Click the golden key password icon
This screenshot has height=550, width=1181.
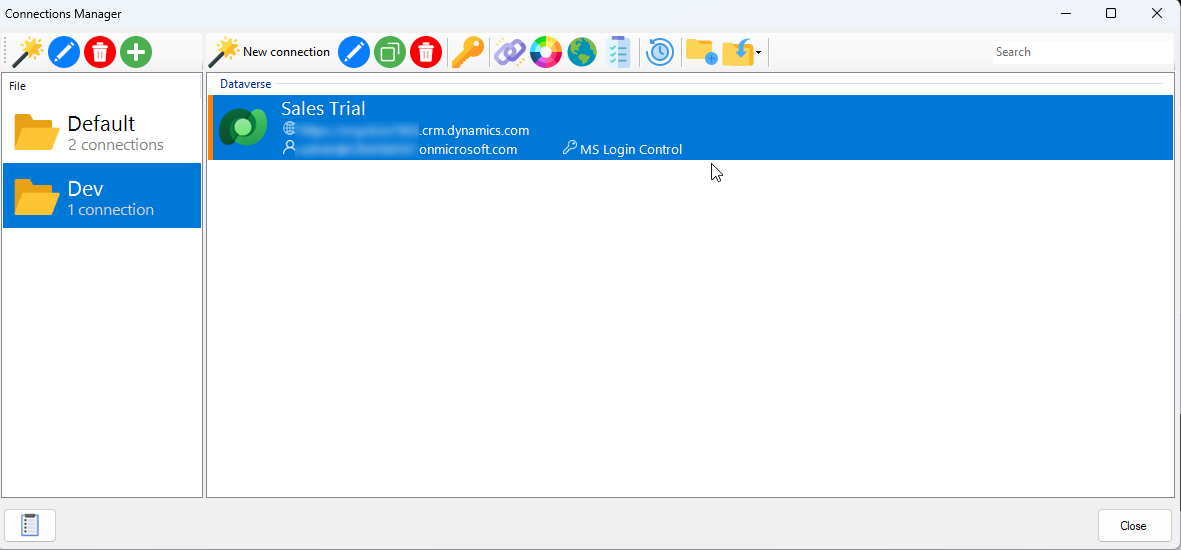(x=468, y=52)
